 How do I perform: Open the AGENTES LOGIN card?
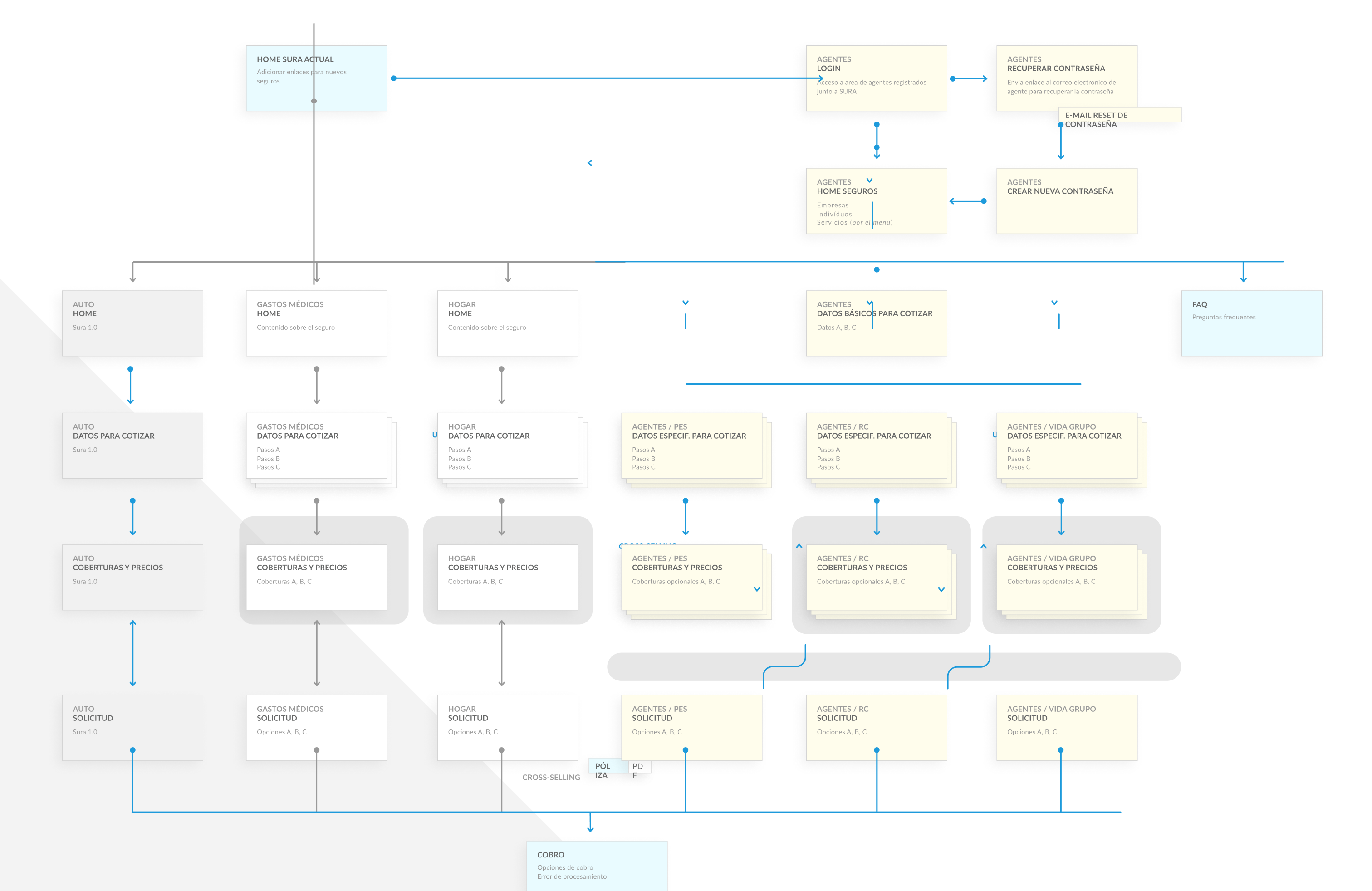click(x=876, y=78)
